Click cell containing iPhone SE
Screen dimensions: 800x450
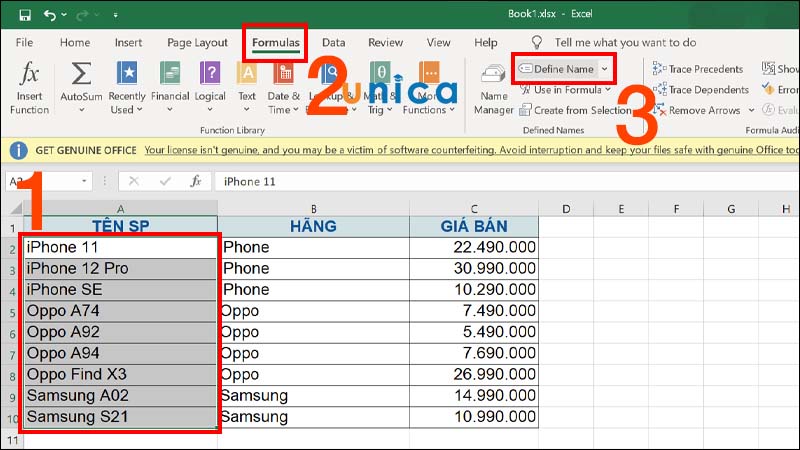point(120,290)
